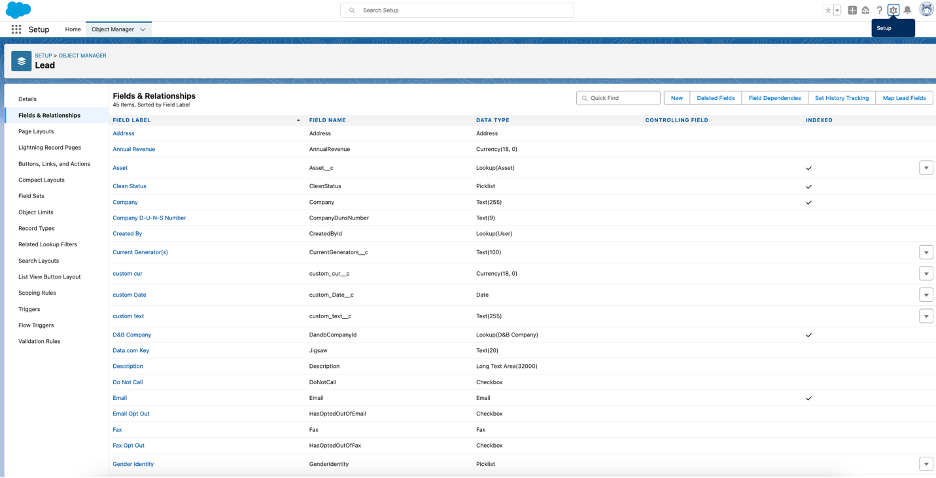Open the App Launcher grid icon
The width and height of the screenshot is (936, 478).
pyautogui.click(x=16, y=29)
